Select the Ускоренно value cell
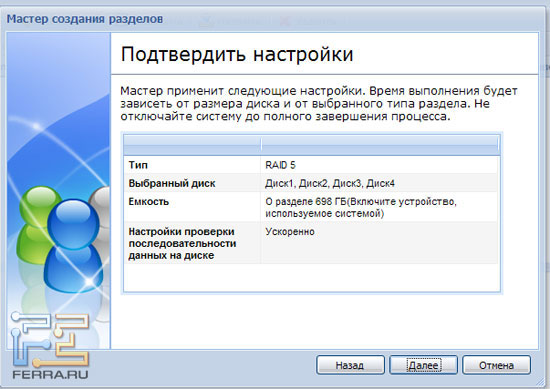Image resolution: width=550 pixels, height=389 pixels. tap(380, 243)
